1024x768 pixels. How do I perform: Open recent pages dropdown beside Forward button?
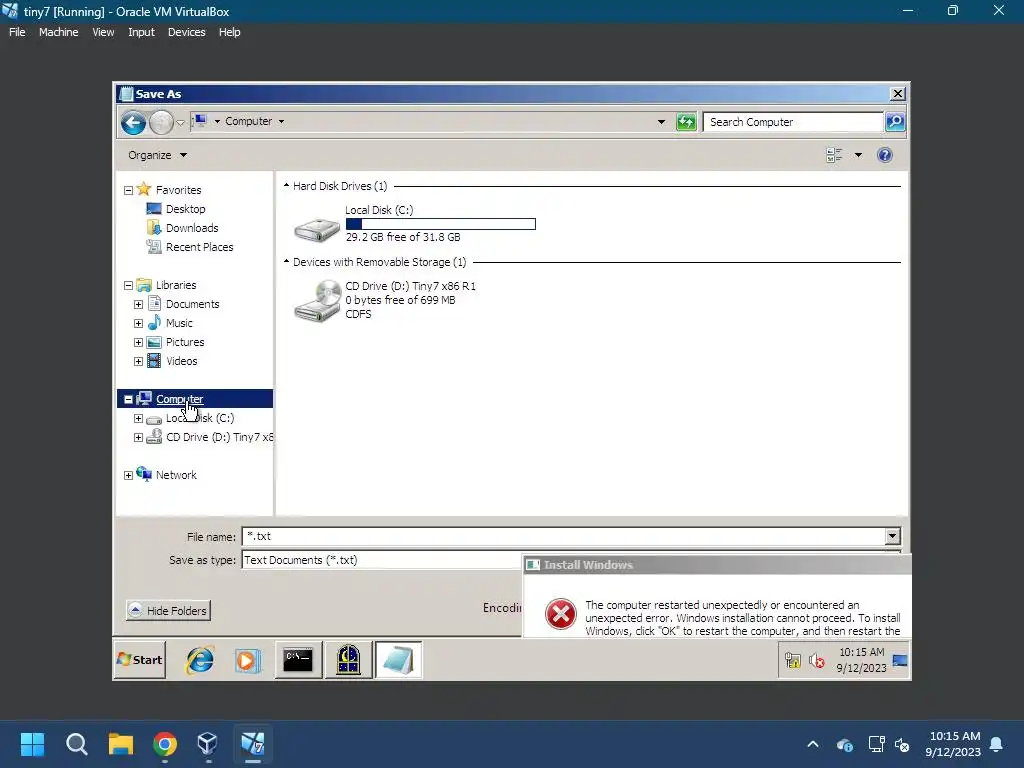coord(181,123)
